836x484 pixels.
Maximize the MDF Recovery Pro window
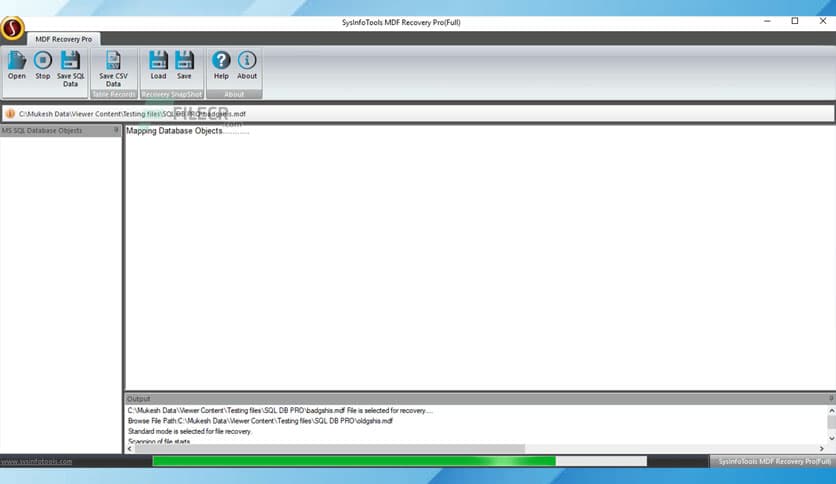(795, 21)
